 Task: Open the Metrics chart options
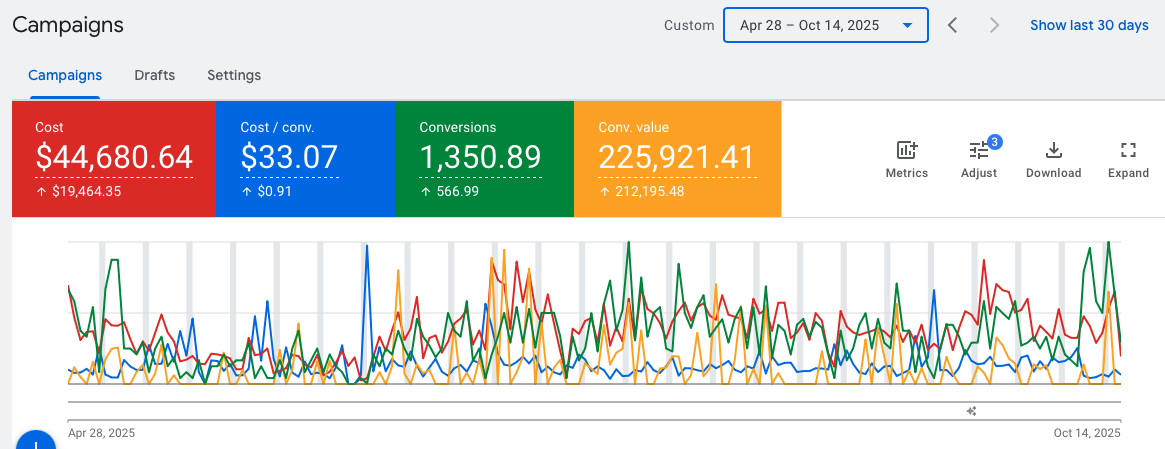[x=906, y=159]
